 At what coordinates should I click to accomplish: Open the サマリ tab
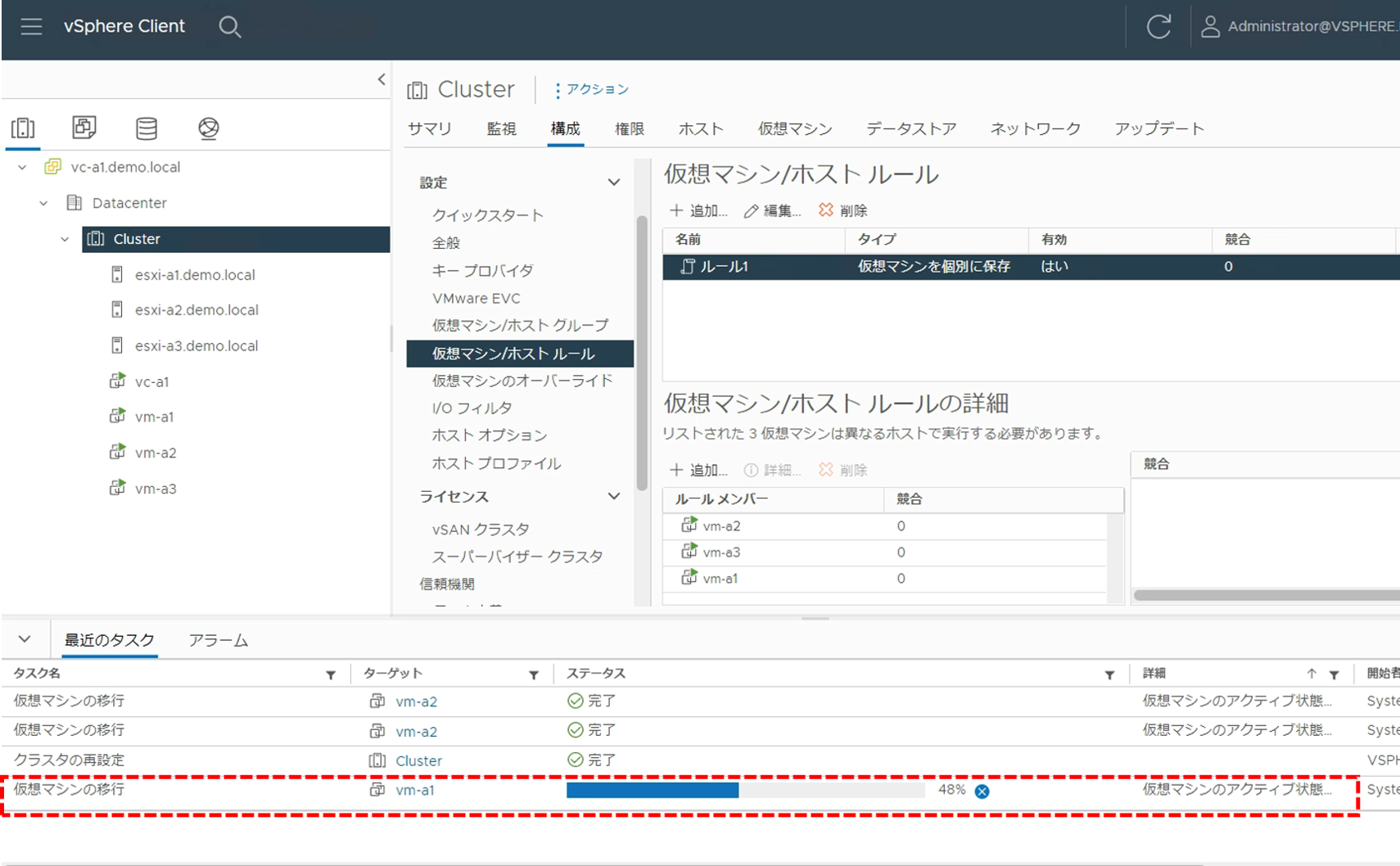click(x=430, y=129)
